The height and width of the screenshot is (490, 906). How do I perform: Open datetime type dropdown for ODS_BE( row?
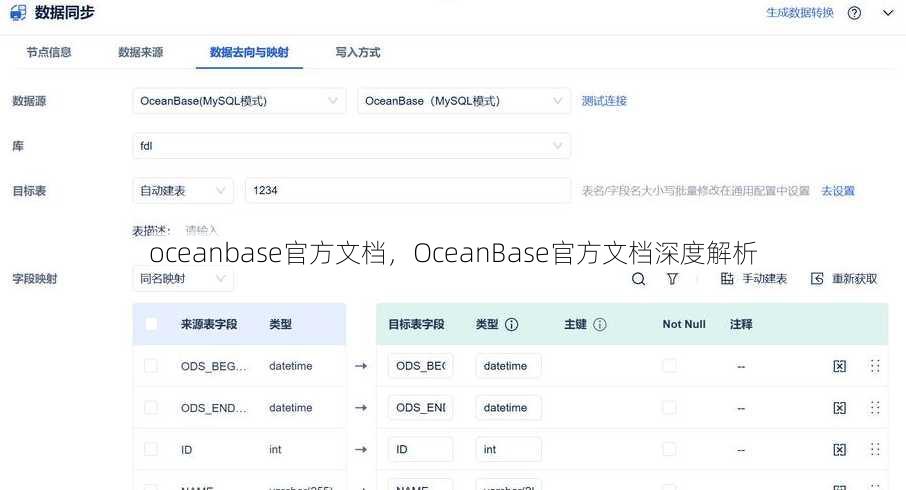pos(508,366)
